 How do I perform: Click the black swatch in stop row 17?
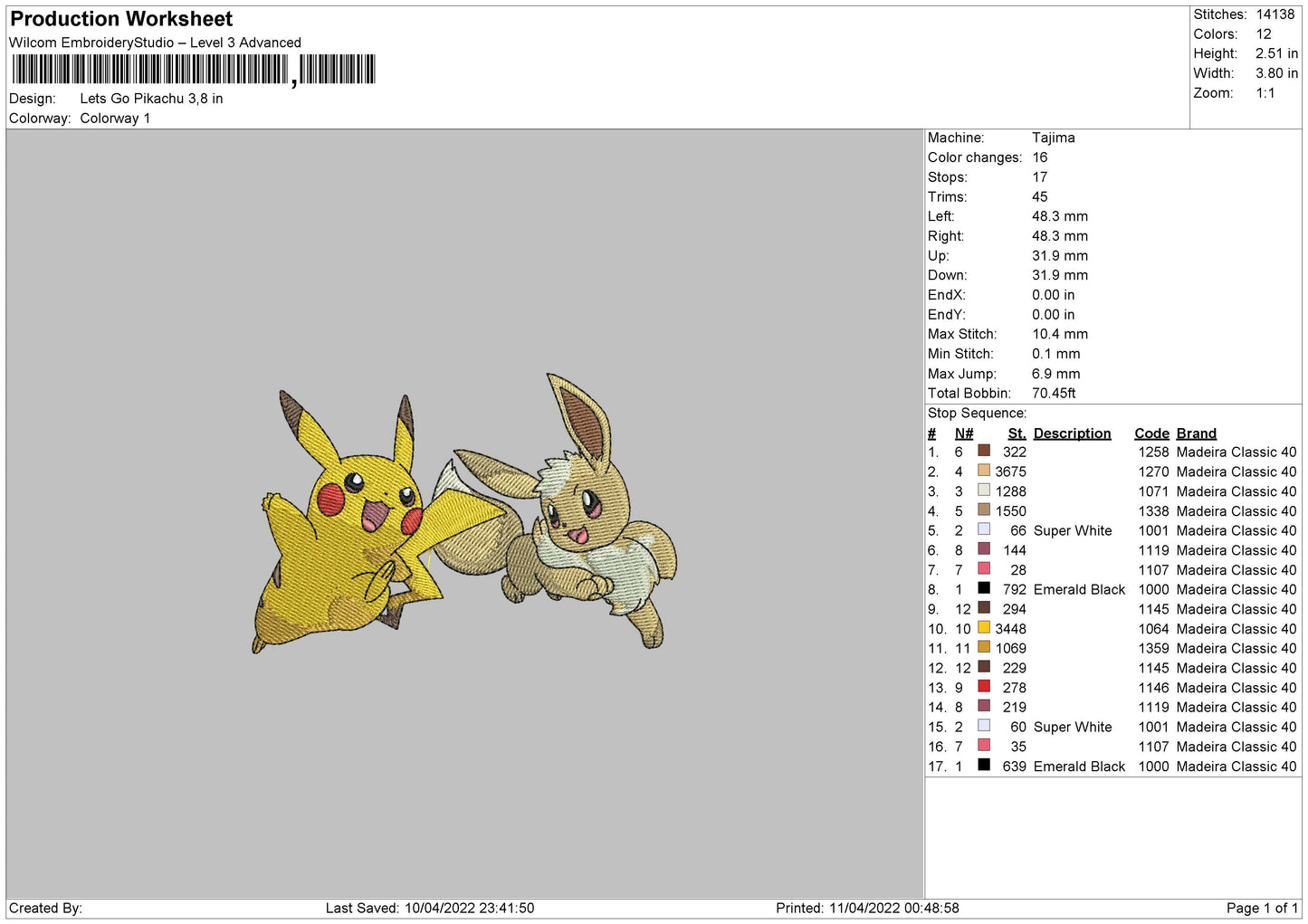tap(984, 766)
